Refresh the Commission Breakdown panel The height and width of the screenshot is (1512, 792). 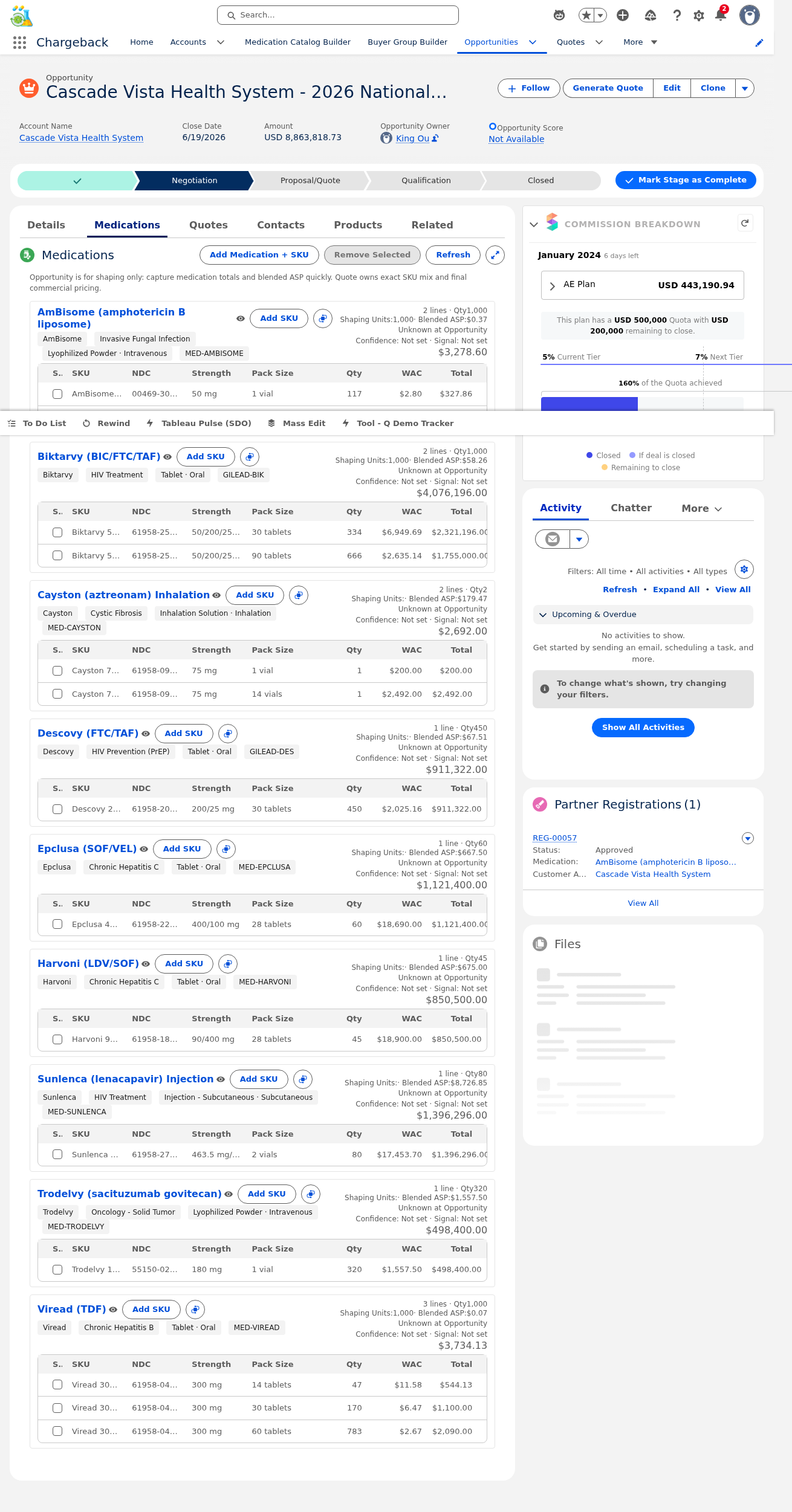[745, 223]
